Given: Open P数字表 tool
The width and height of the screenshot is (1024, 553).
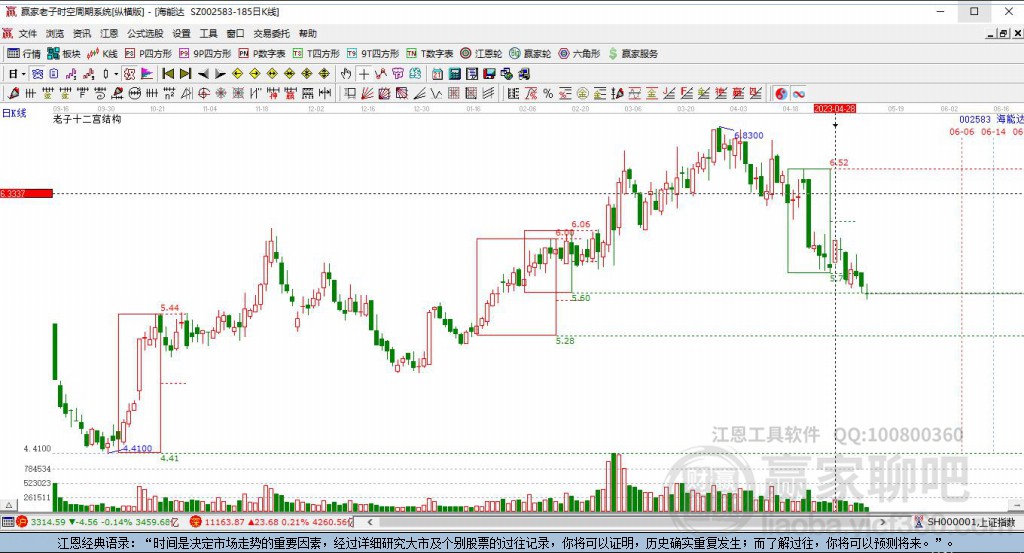Looking at the screenshot, I should pyautogui.click(x=262, y=54).
